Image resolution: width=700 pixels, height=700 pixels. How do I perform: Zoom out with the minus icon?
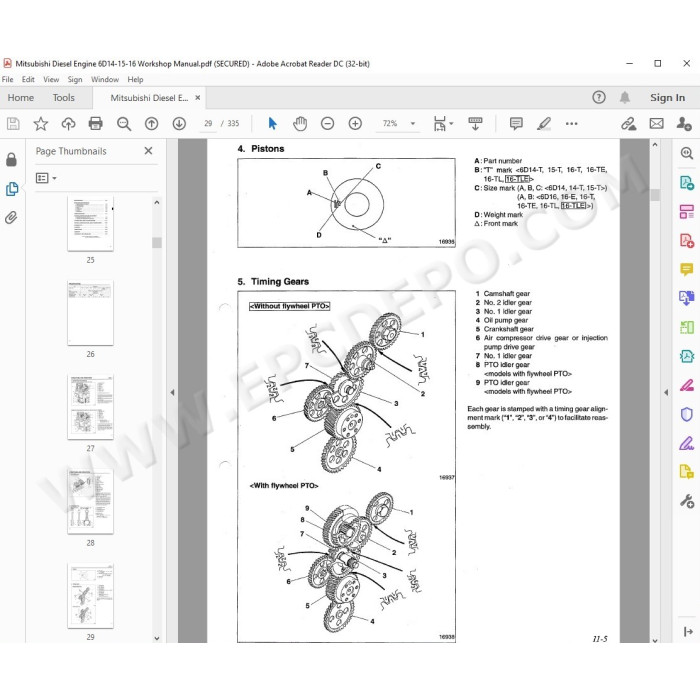tap(327, 123)
